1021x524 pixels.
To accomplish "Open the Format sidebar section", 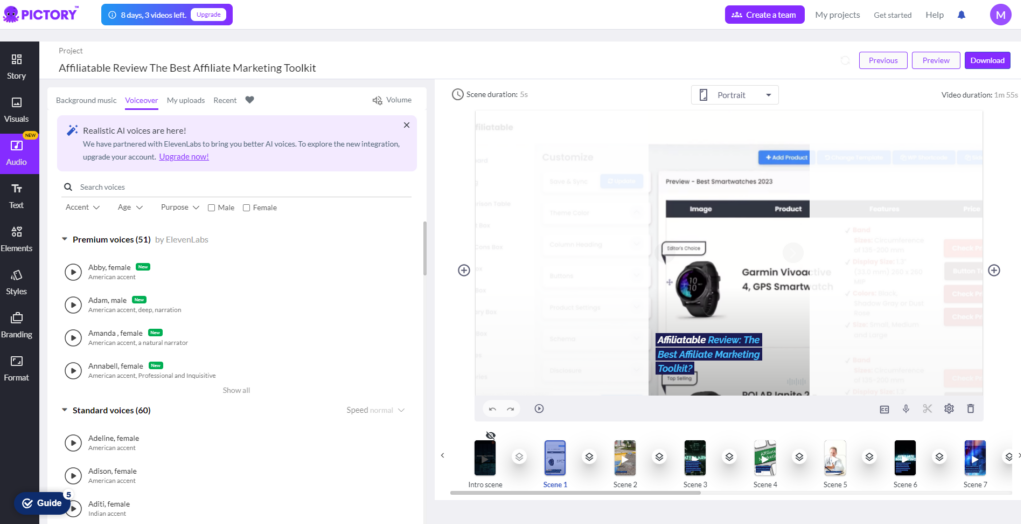I will click(x=17, y=367).
